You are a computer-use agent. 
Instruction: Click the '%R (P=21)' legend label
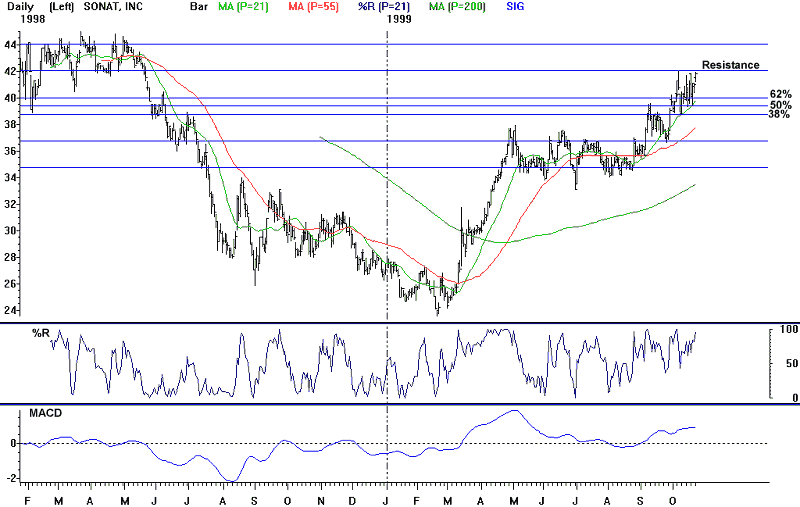click(x=384, y=7)
